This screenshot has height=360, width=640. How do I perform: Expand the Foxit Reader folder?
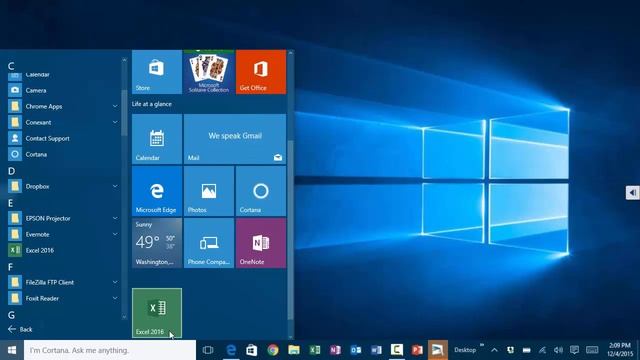[115, 298]
